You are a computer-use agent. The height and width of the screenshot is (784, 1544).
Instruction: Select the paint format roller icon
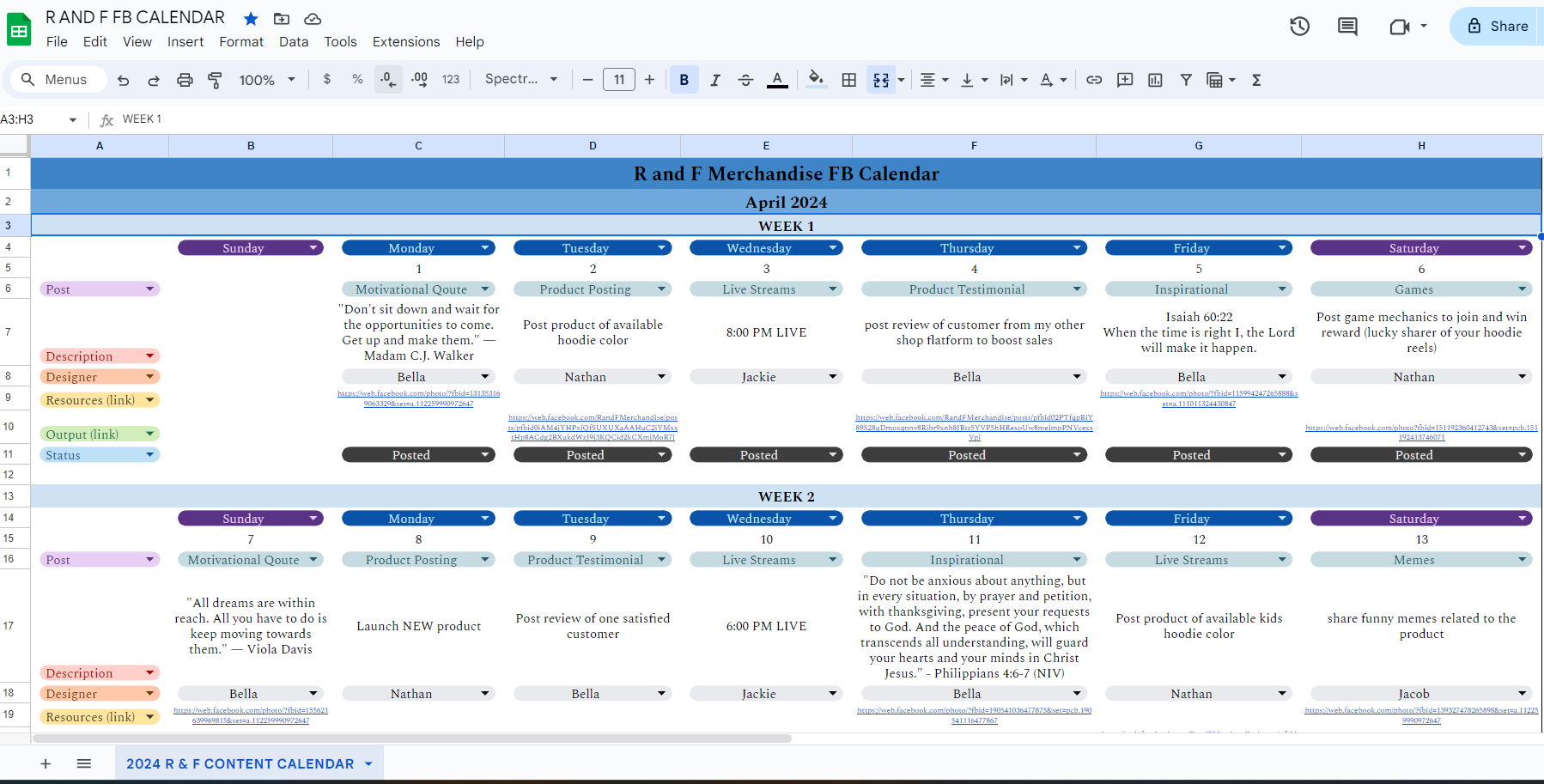click(215, 80)
